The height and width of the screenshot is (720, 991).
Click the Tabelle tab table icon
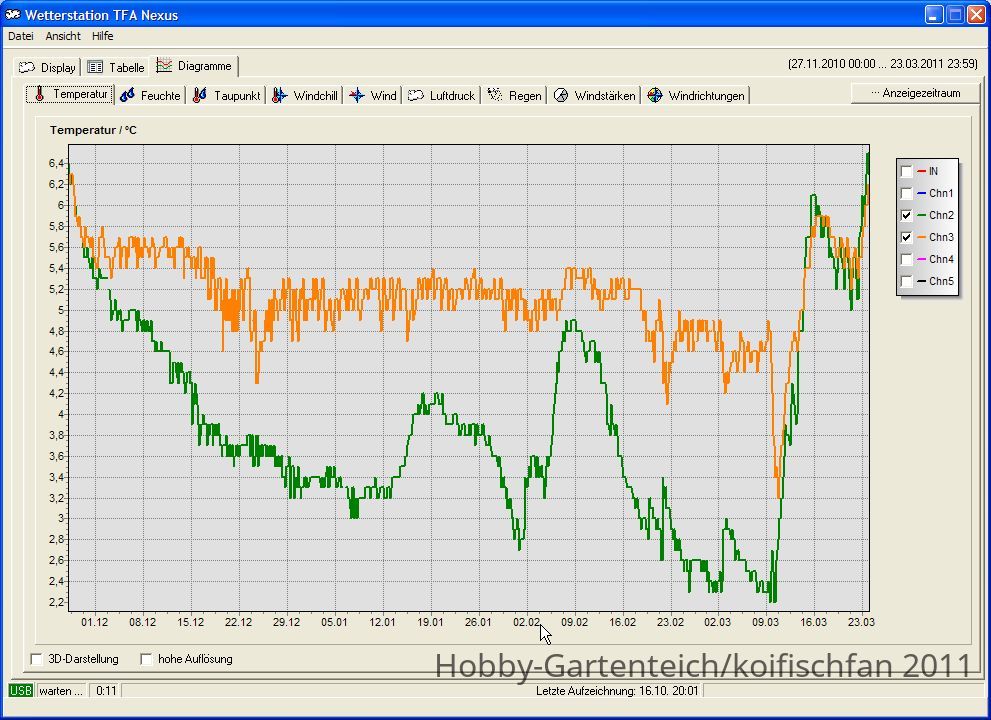[95, 67]
